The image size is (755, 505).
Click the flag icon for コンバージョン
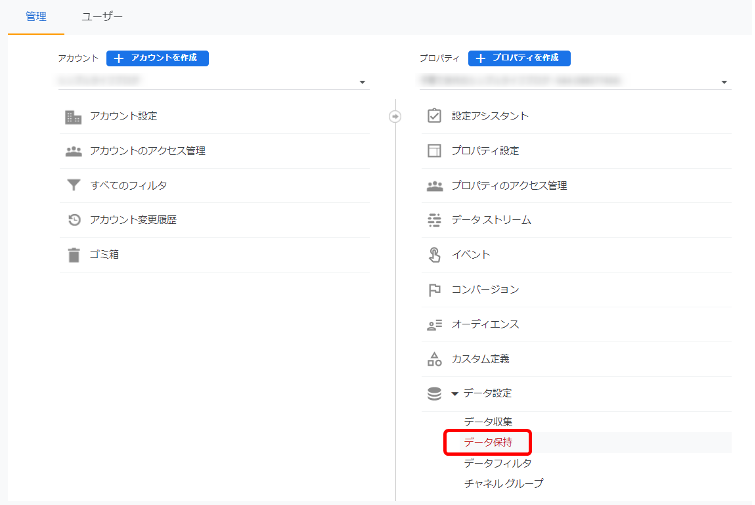click(434, 290)
